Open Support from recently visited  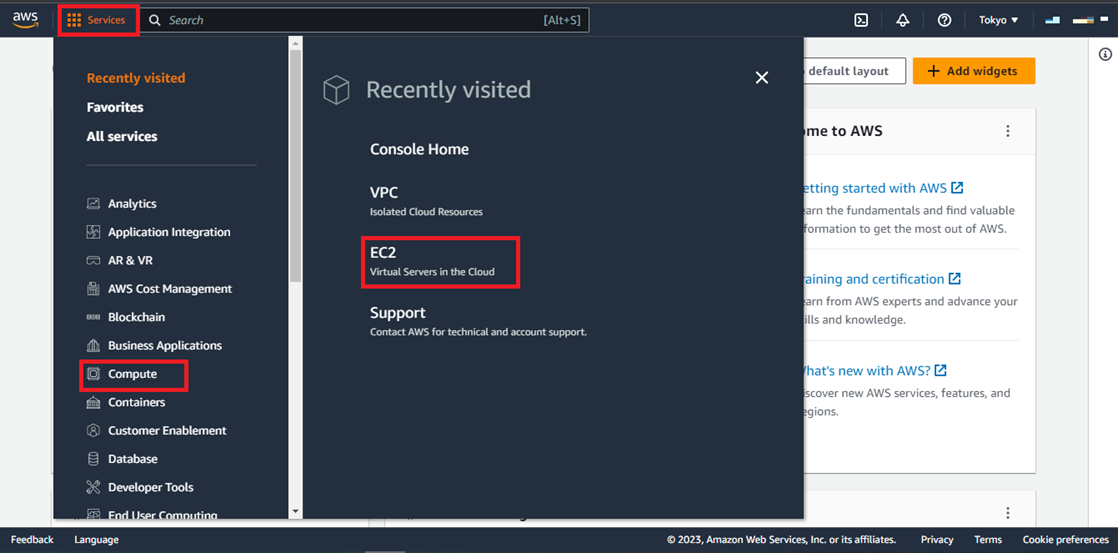tap(478, 321)
